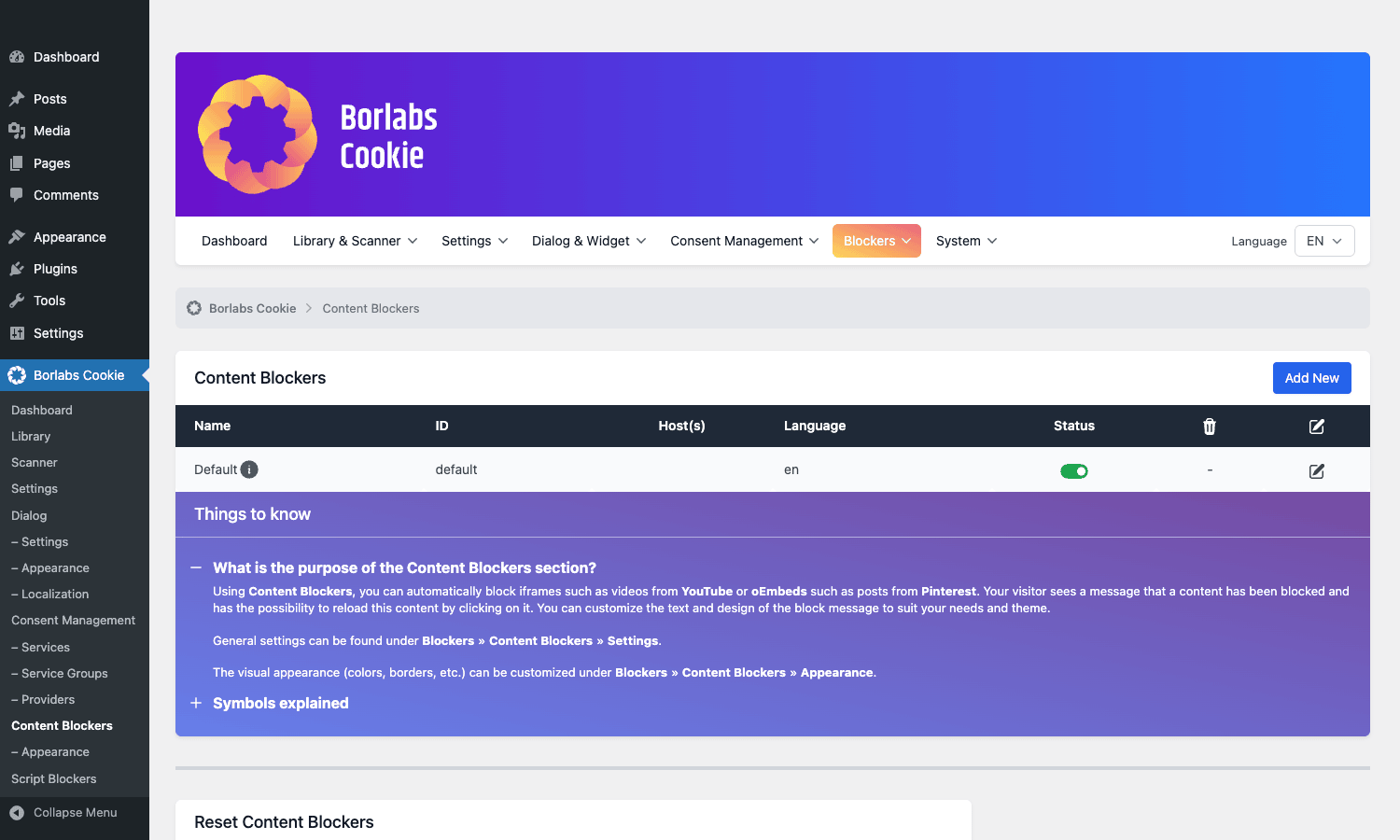1400x840 pixels.
Task: Open Content Blockers in sidebar submenu
Action: (x=62, y=725)
